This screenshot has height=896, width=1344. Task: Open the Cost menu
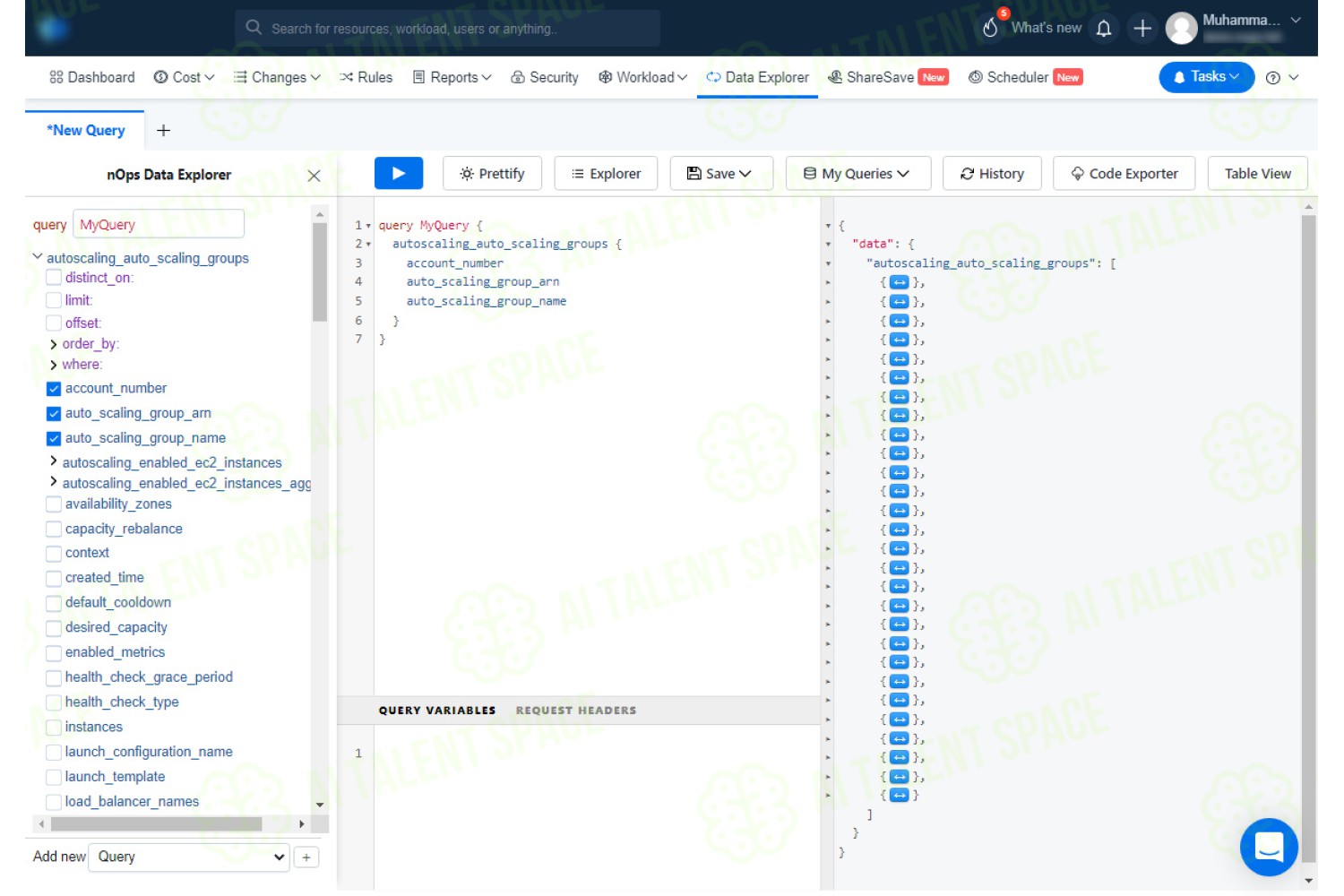coord(184,78)
